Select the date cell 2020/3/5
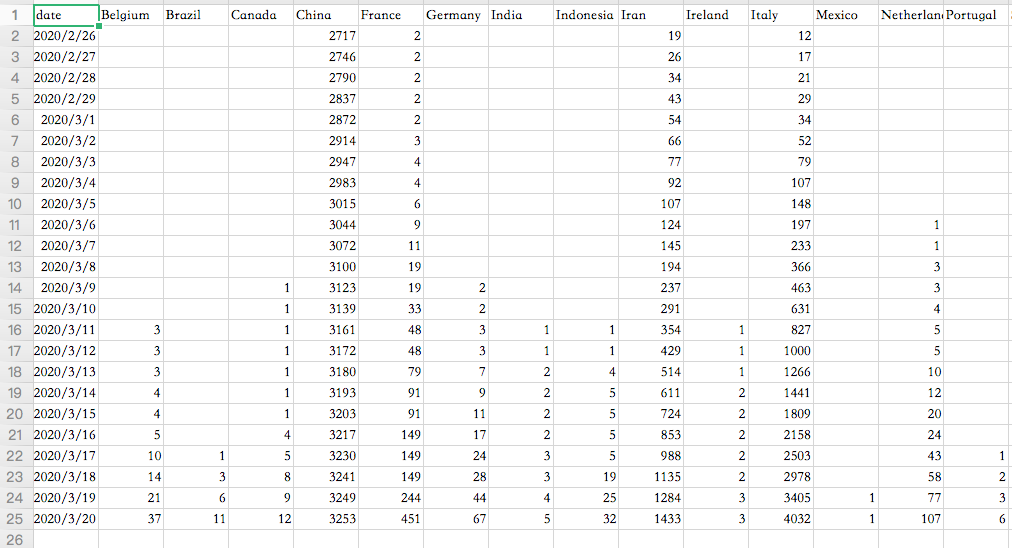Image resolution: width=1012 pixels, height=548 pixels. coord(66,204)
